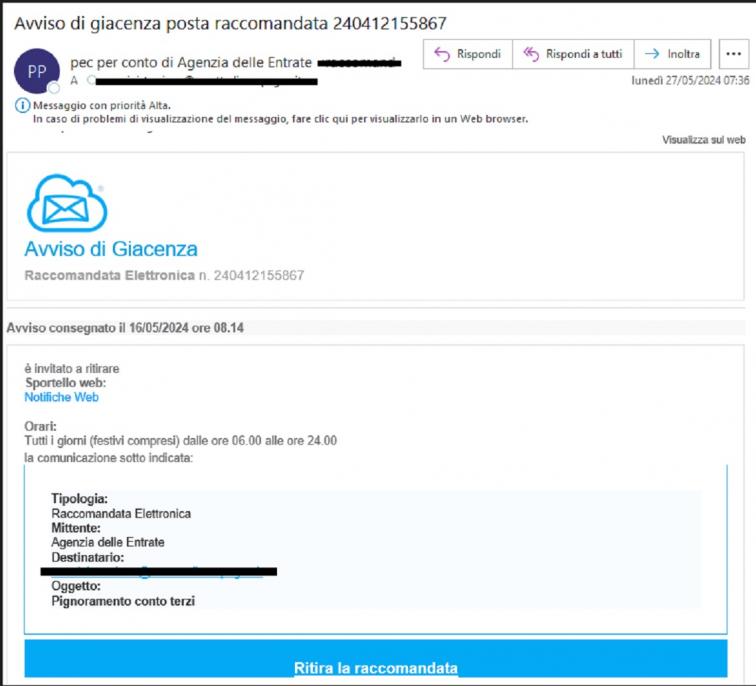This screenshot has width=756, height=686.
Task: Click the cloud envelope logo
Action: (66, 203)
